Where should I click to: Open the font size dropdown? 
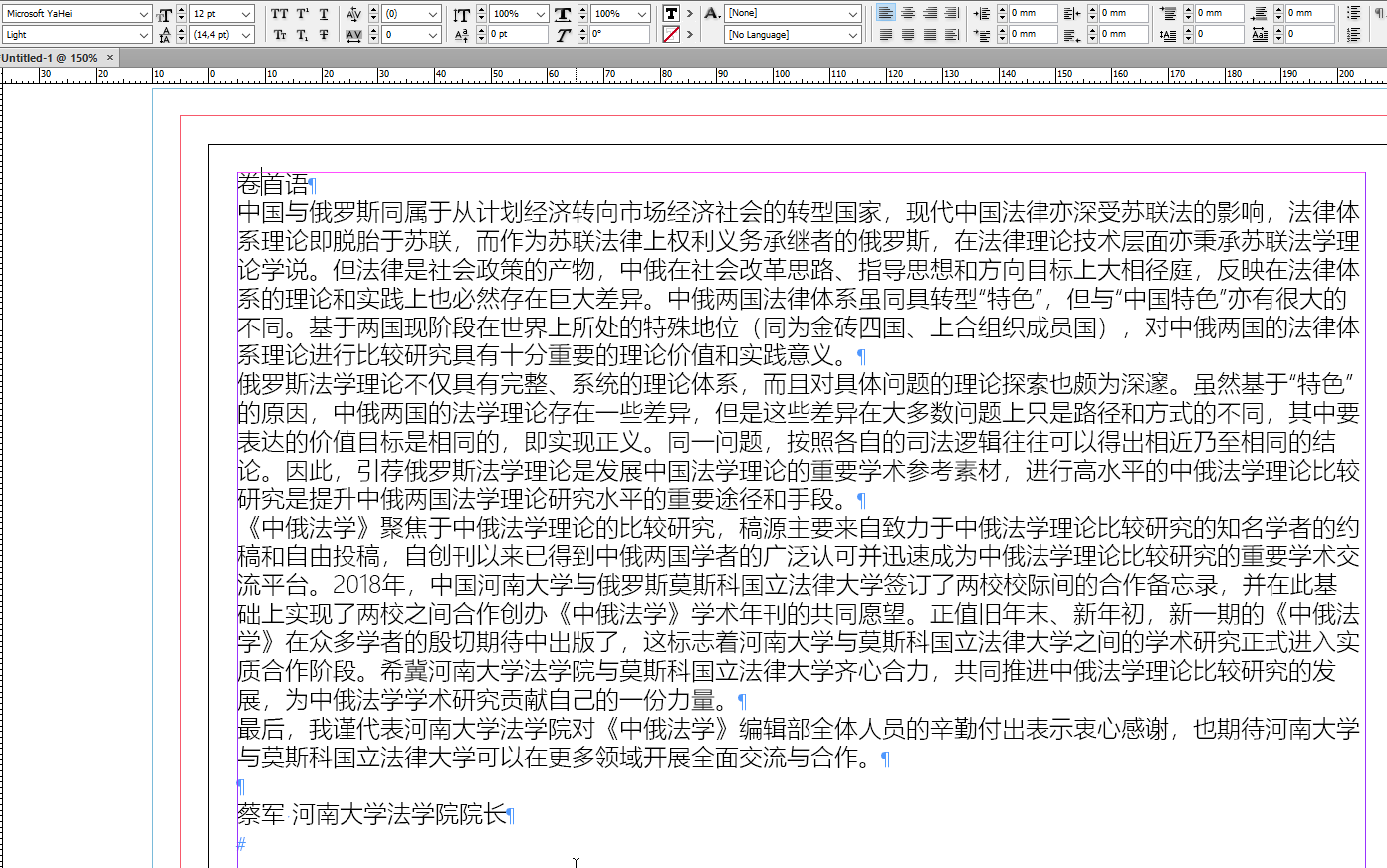tap(246, 14)
